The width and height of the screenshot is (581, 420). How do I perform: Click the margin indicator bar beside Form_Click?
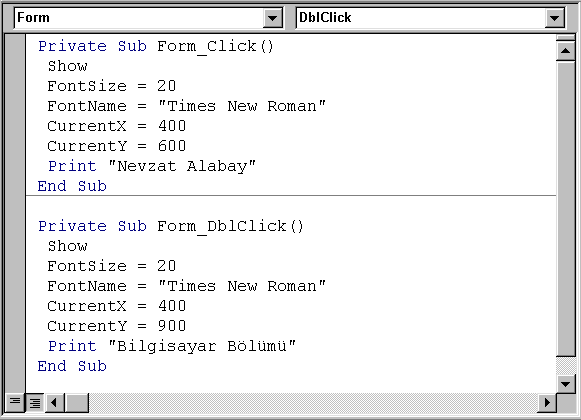(x=15, y=46)
